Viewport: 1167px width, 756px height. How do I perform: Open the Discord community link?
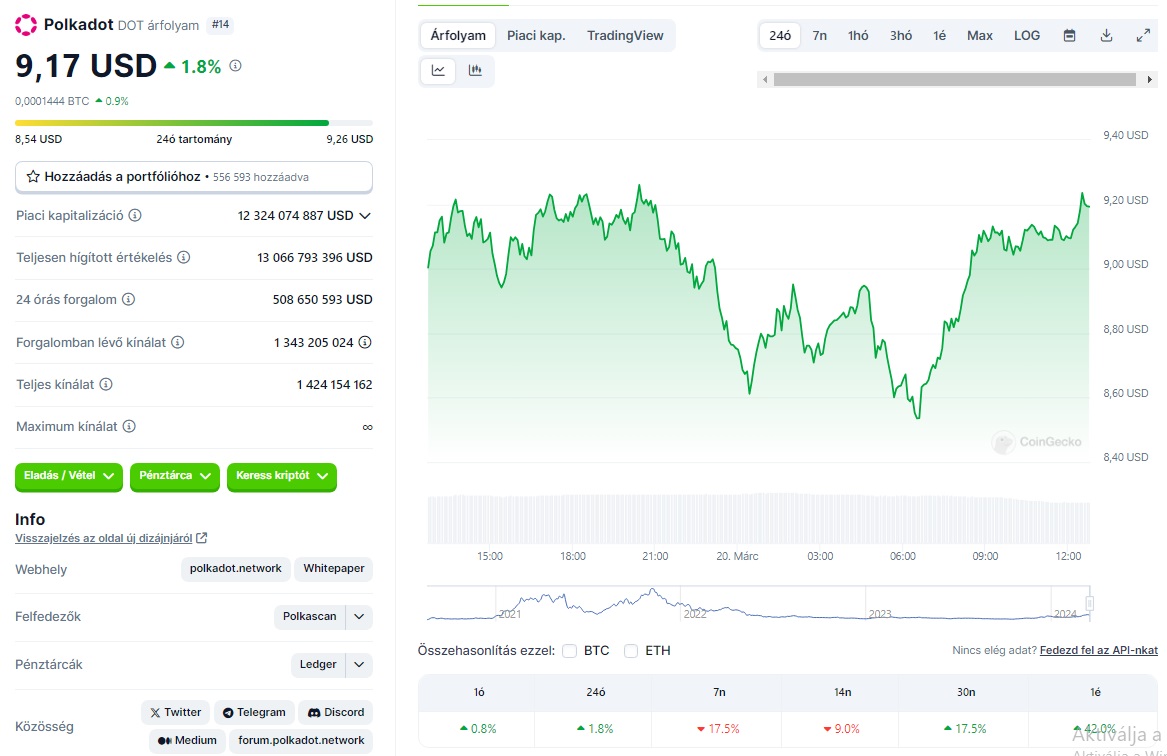336,713
